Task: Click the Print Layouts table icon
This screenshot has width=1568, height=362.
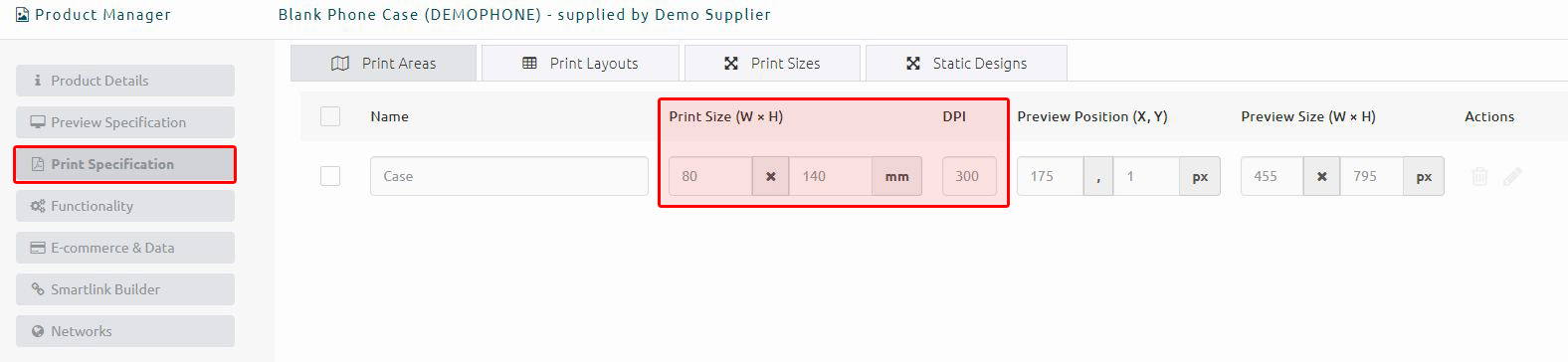Action: tap(529, 64)
